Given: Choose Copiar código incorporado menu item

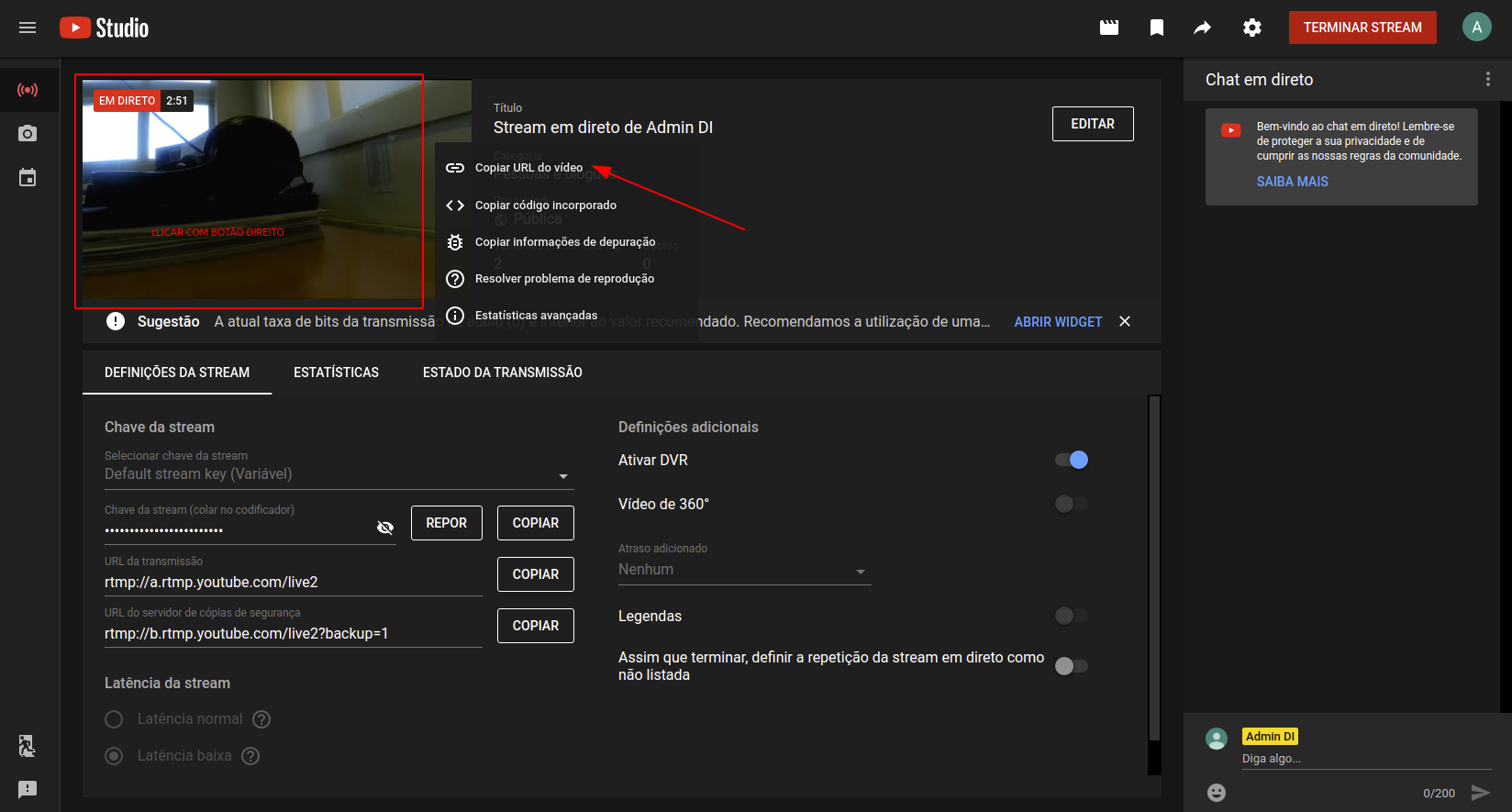Looking at the screenshot, I should pyautogui.click(x=566, y=206).
